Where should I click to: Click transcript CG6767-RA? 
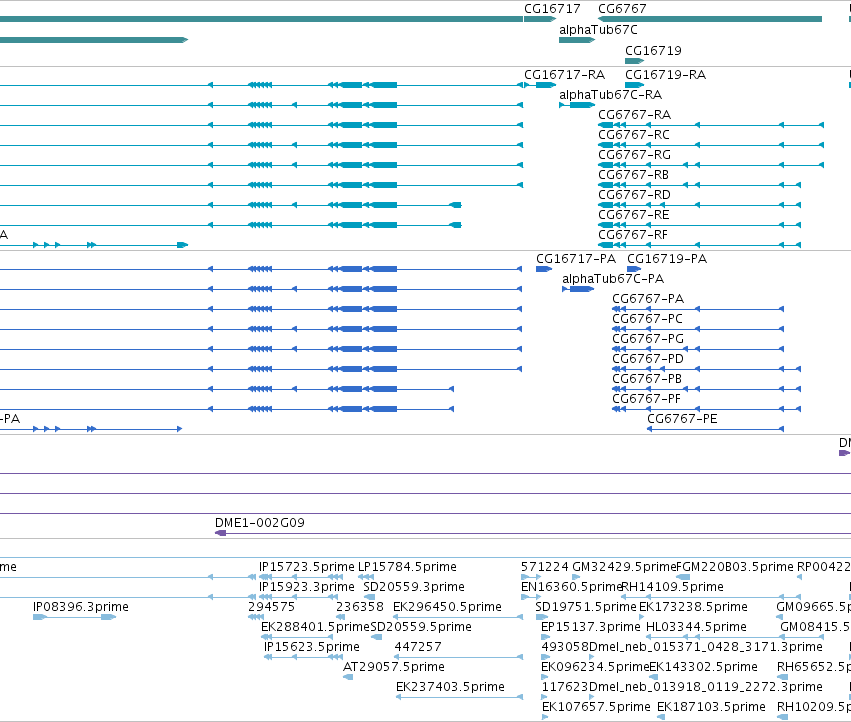(x=634, y=115)
